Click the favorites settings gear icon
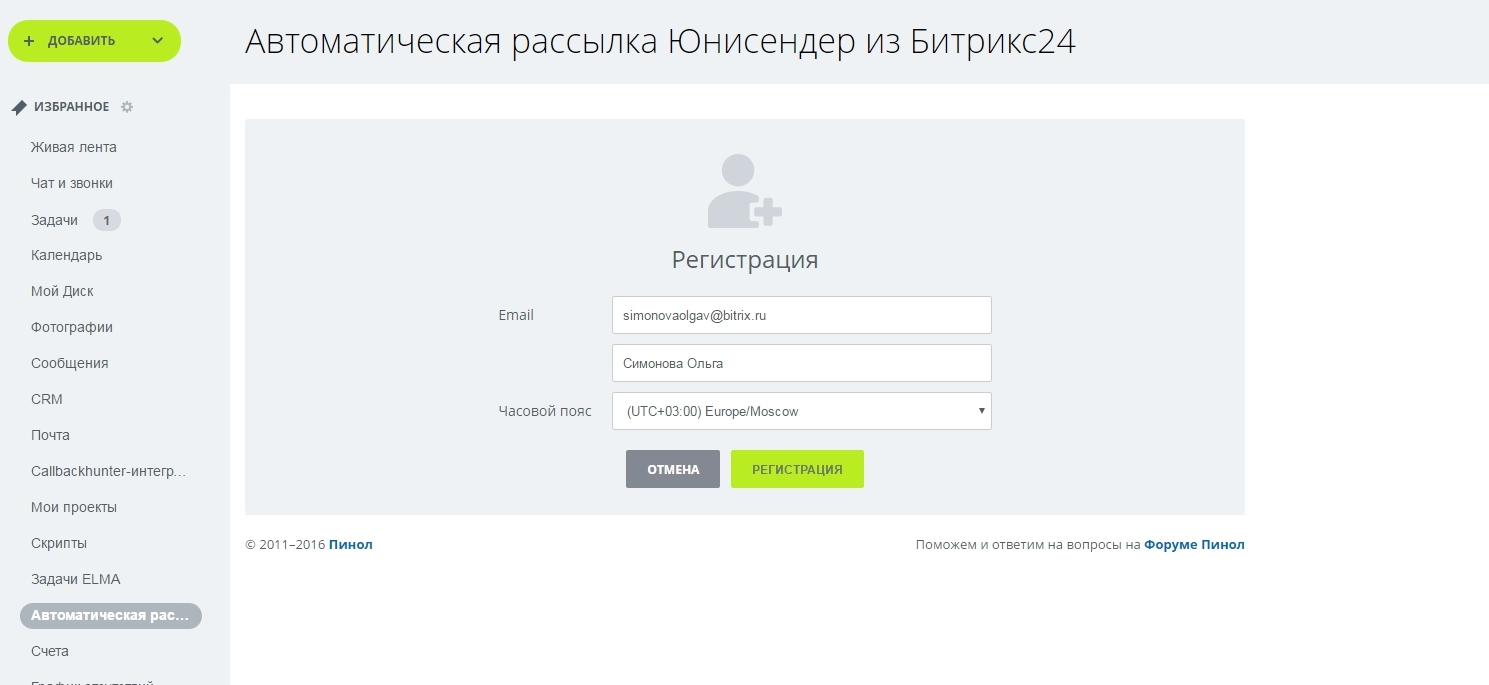 tap(127, 107)
